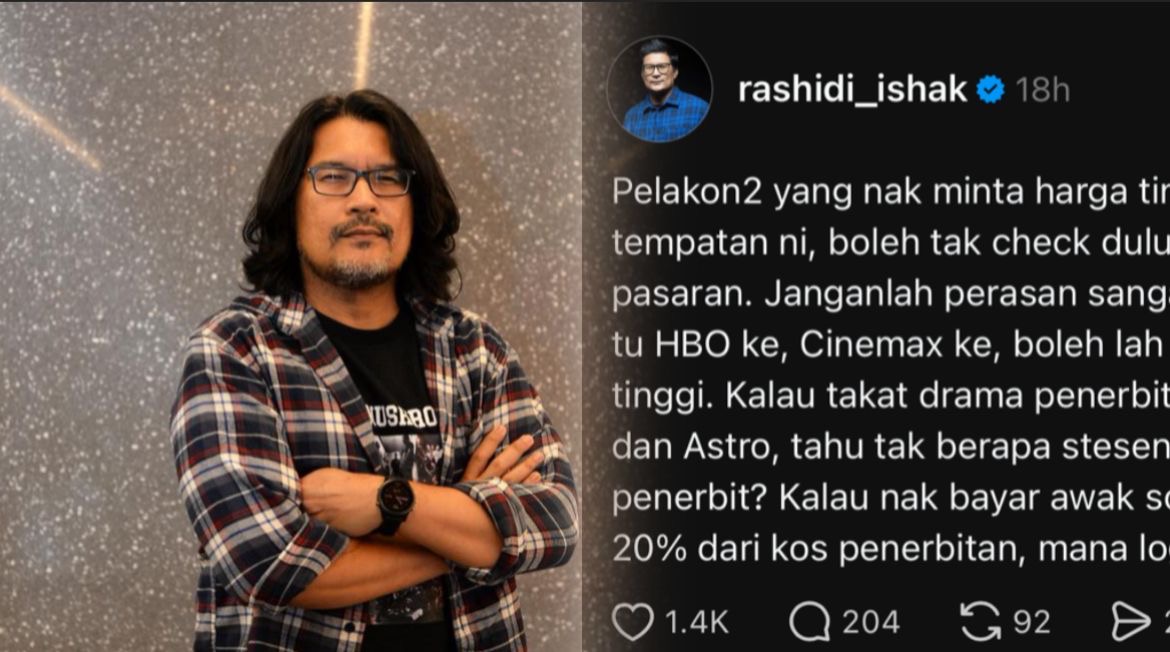This screenshot has width=1170, height=652.
Task: Click line 'tinggi. Kalau takat drama penerbit'
Action: pos(891,395)
